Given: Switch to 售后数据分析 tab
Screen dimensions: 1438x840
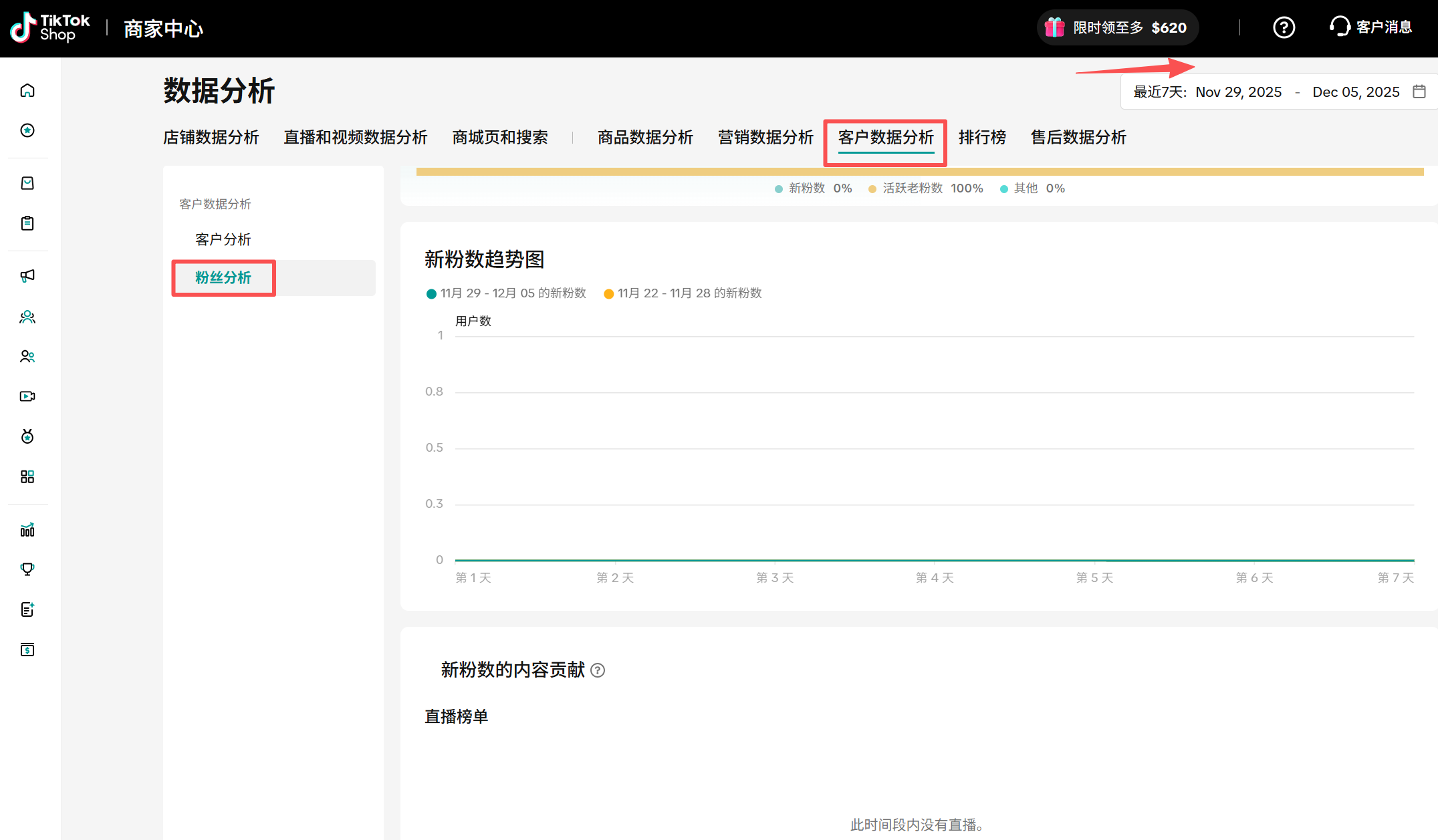Looking at the screenshot, I should click(x=1078, y=137).
